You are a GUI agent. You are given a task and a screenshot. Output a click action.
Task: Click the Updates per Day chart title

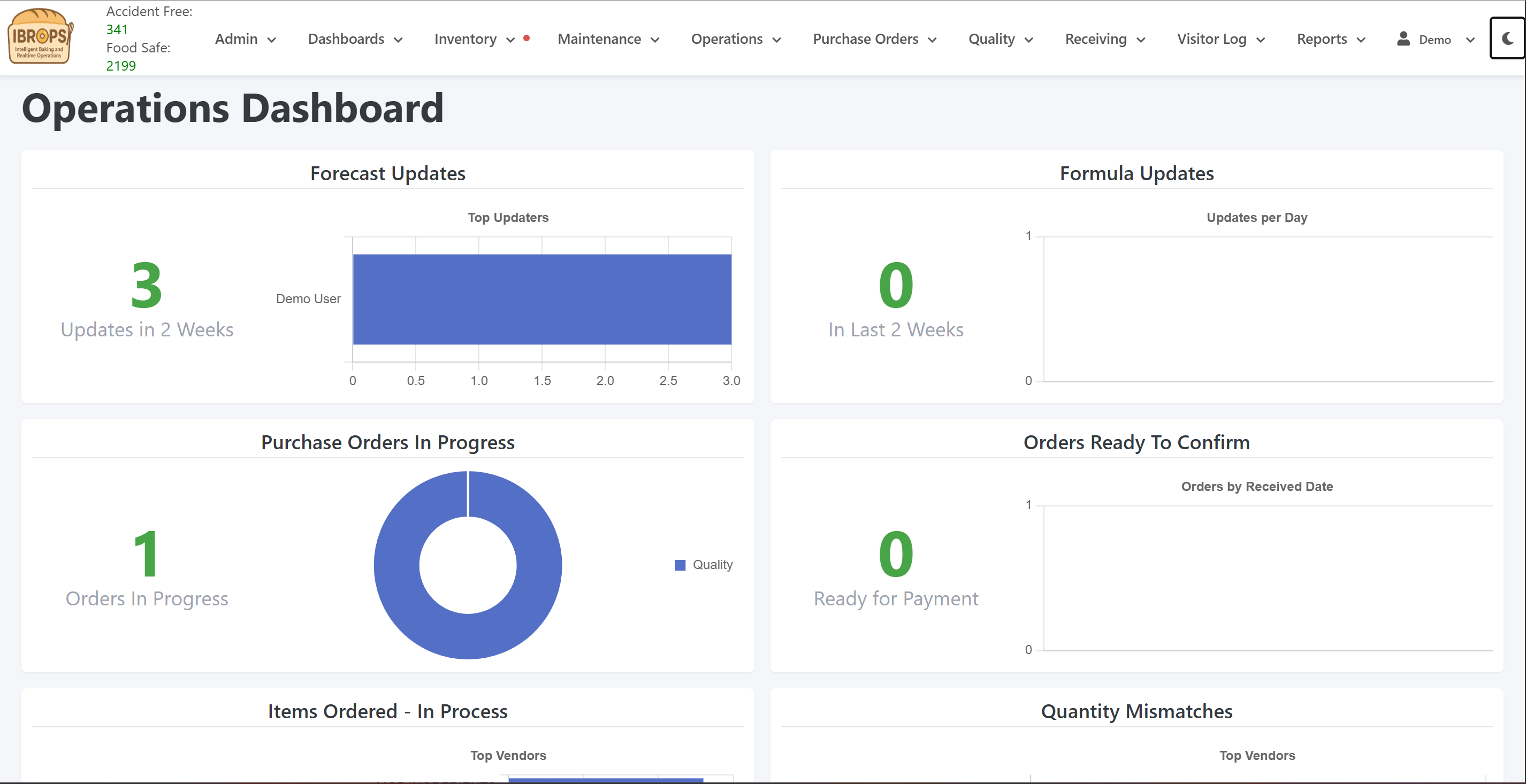[1257, 217]
